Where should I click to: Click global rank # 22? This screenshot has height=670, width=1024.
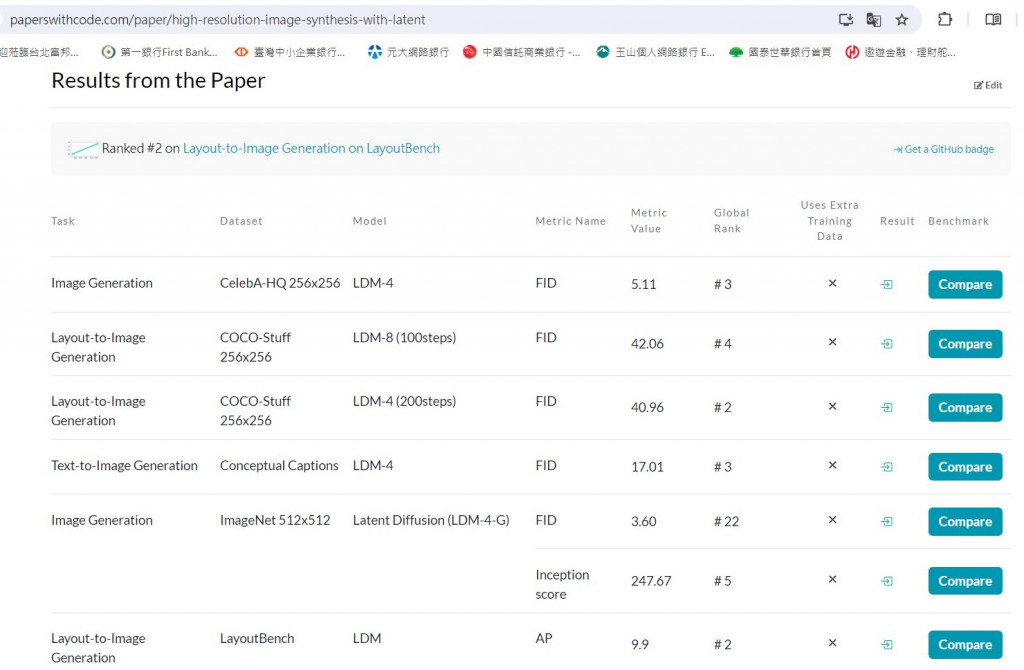click(726, 522)
